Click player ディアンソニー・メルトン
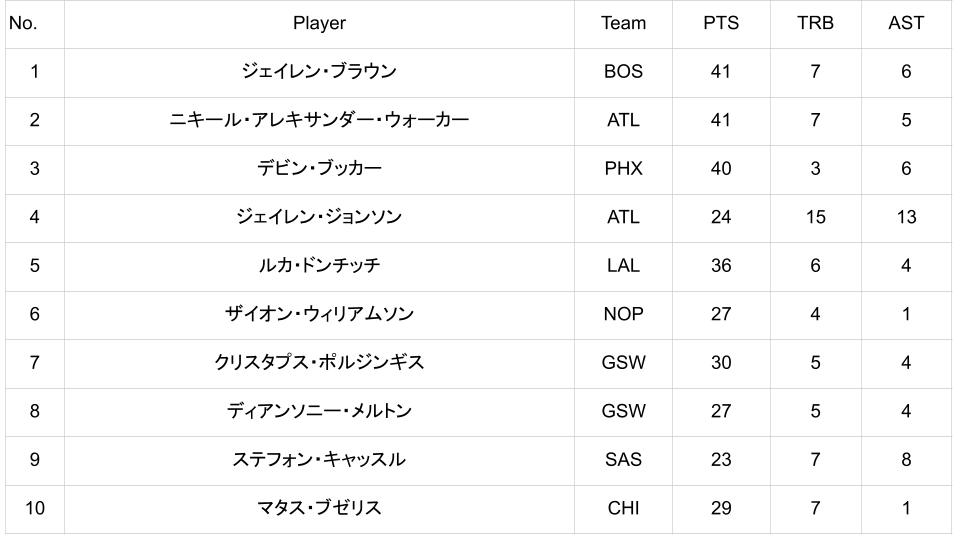Image resolution: width=960 pixels, height=540 pixels. [319, 411]
